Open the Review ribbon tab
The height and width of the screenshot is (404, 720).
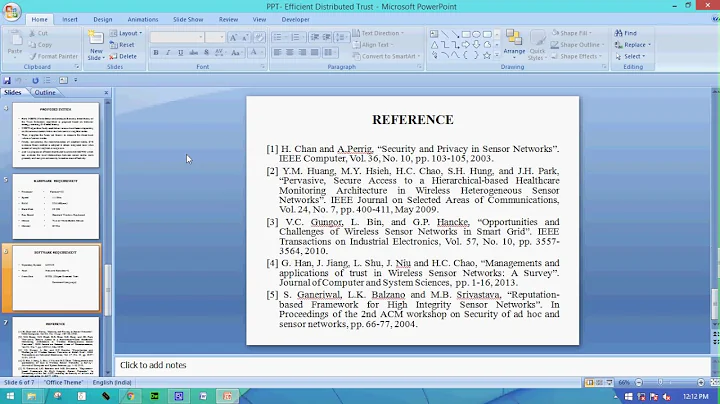(x=228, y=19)
